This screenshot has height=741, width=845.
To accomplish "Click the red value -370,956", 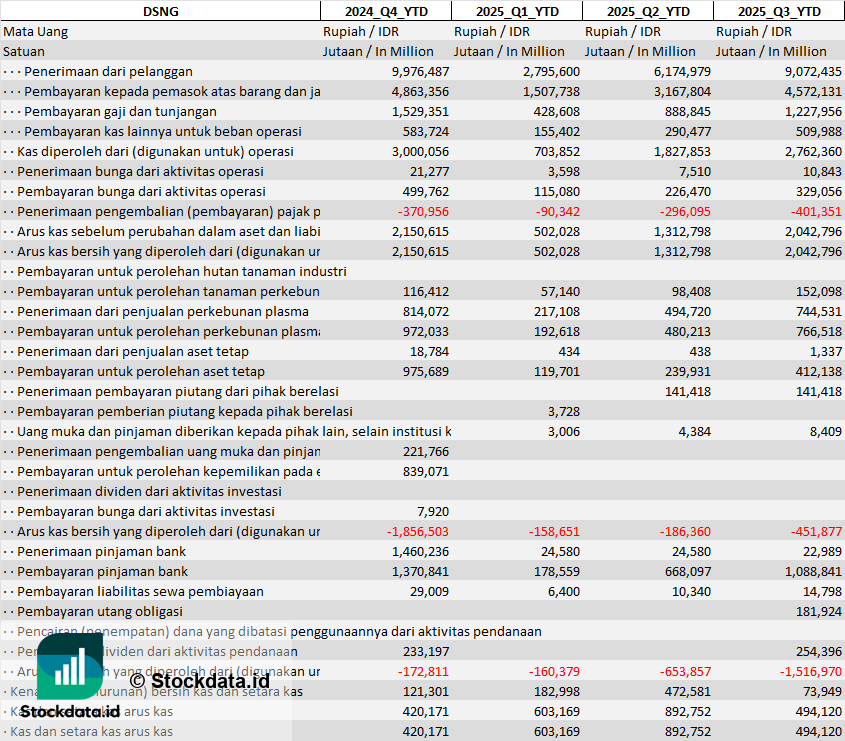I will [x=423, y=211].
